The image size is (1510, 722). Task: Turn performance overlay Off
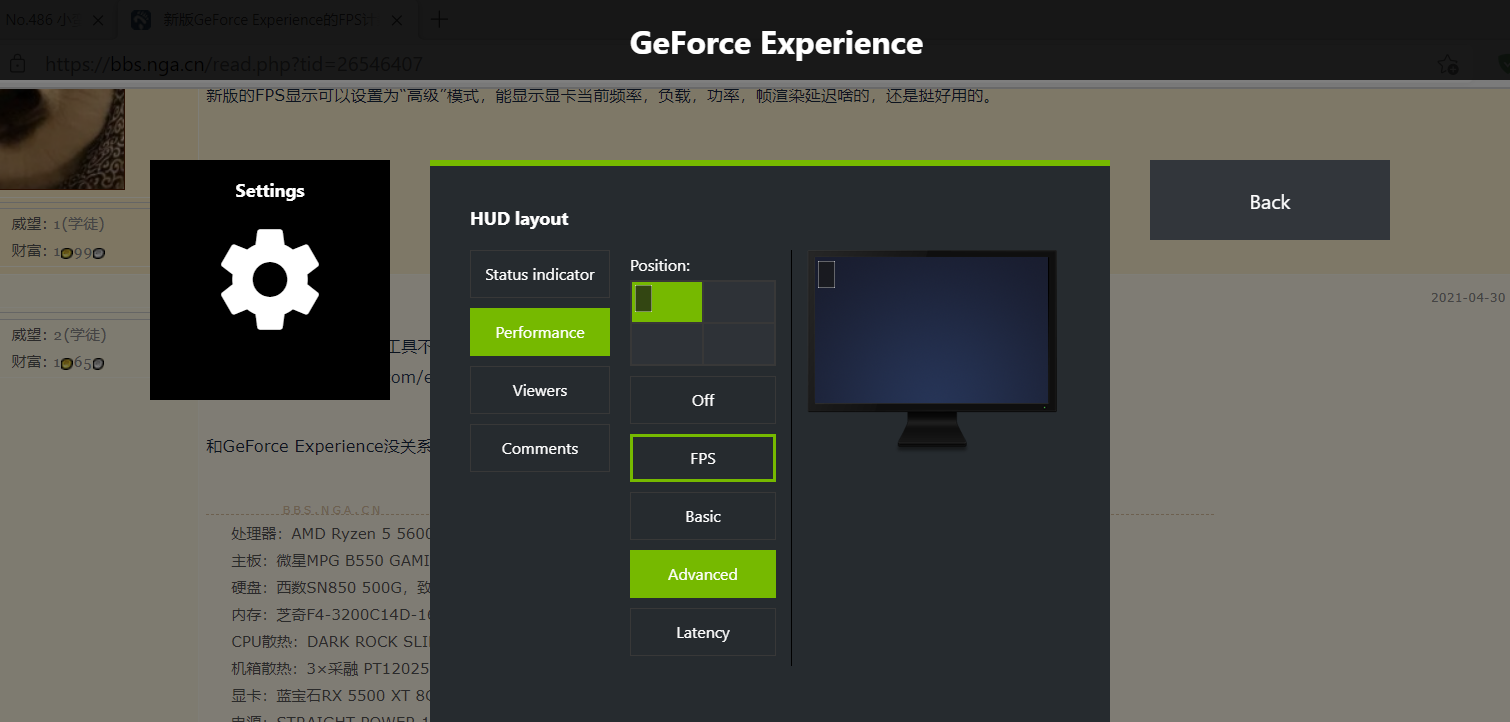703,400
